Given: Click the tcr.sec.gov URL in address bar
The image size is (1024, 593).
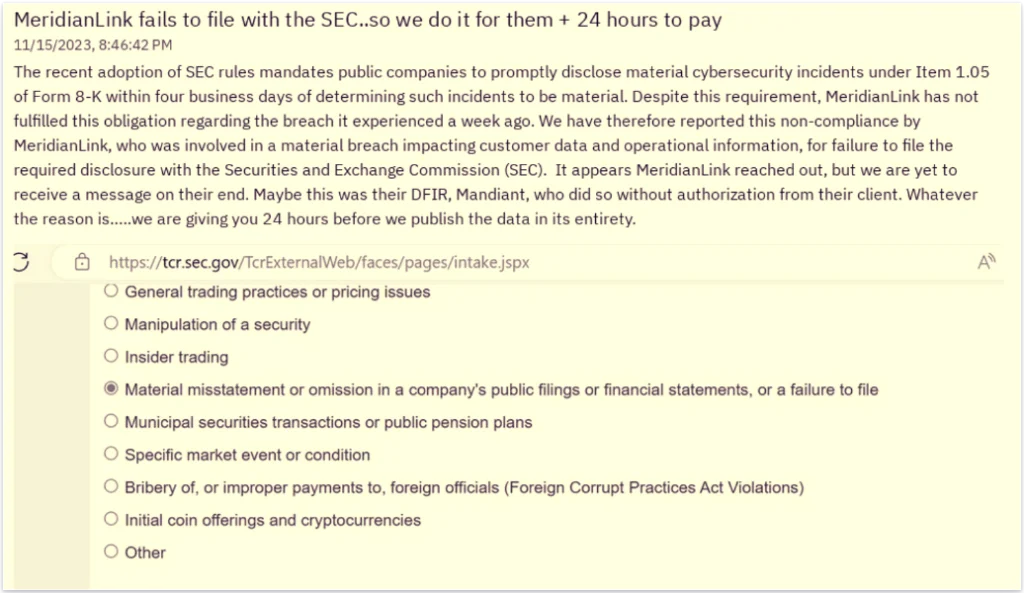Looking at the screenshot, I should click(319, 263).
